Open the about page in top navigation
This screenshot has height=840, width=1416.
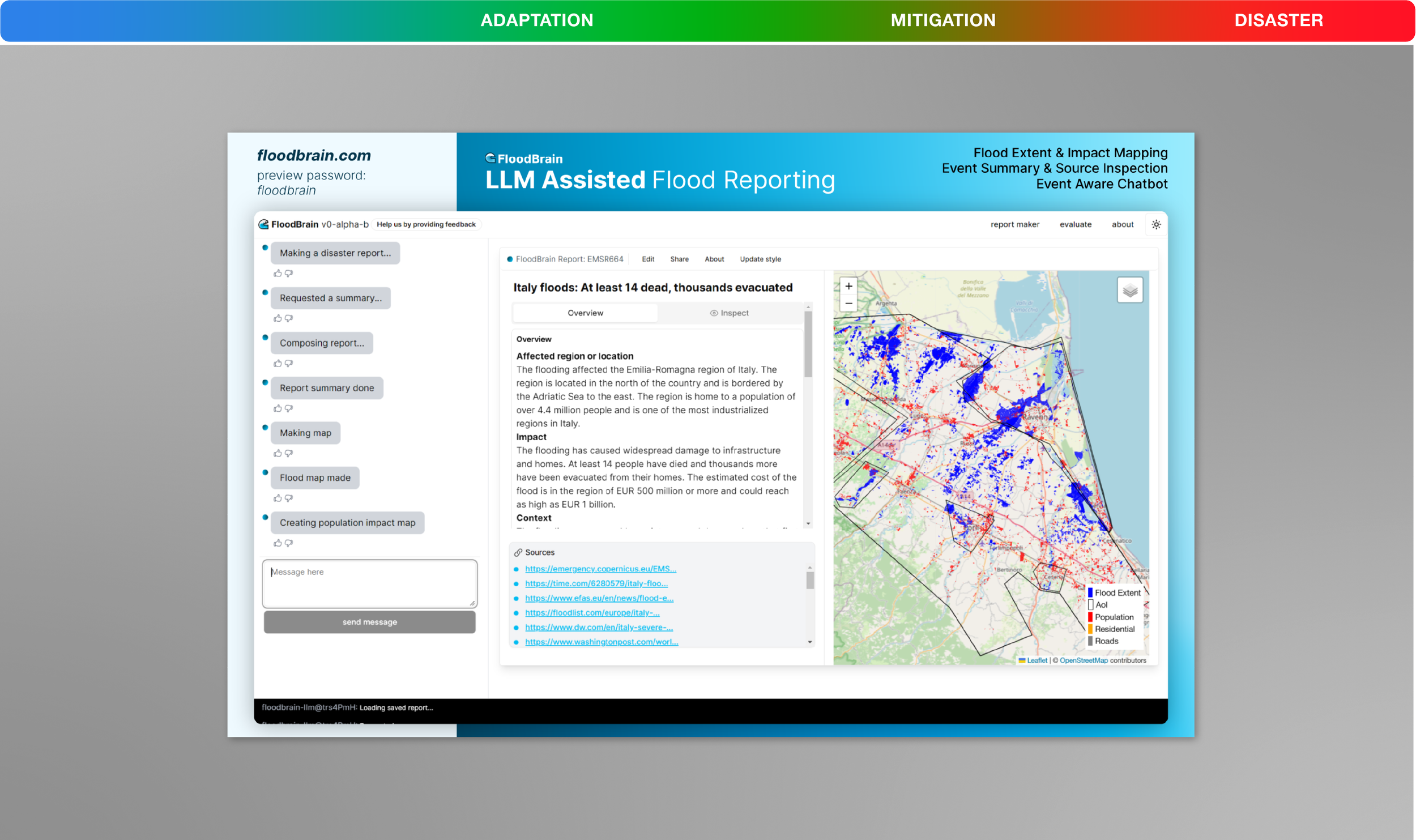click(x=1122, y=224)
